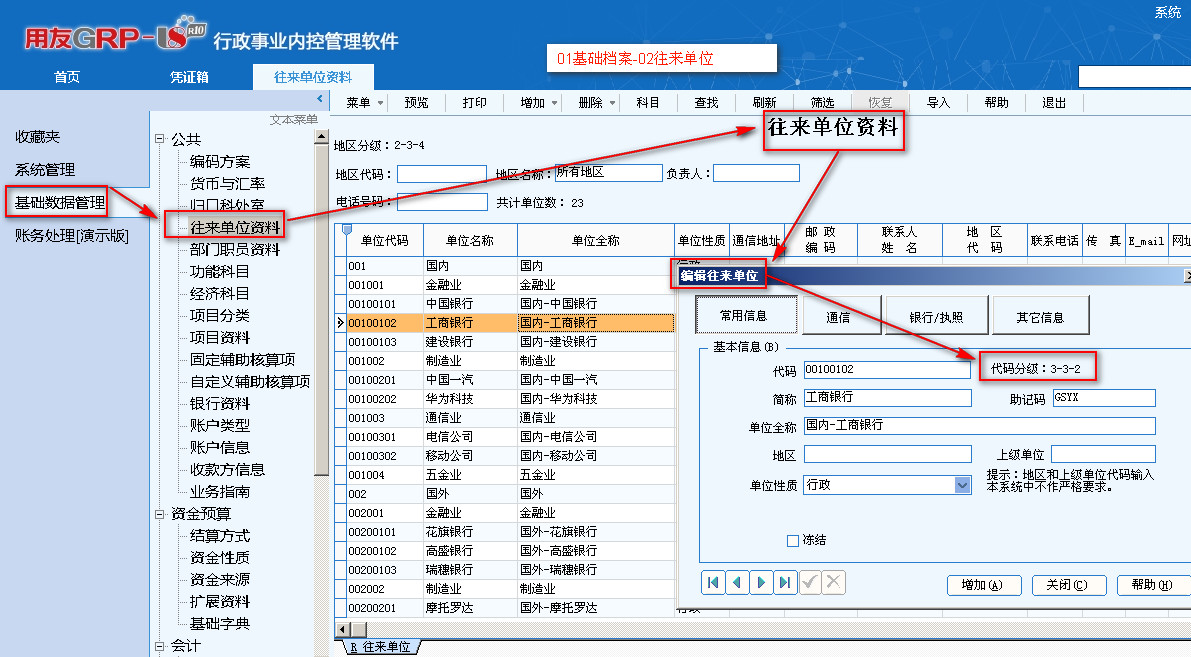Click the 增加(A) button in dialog

coord(982,585)
